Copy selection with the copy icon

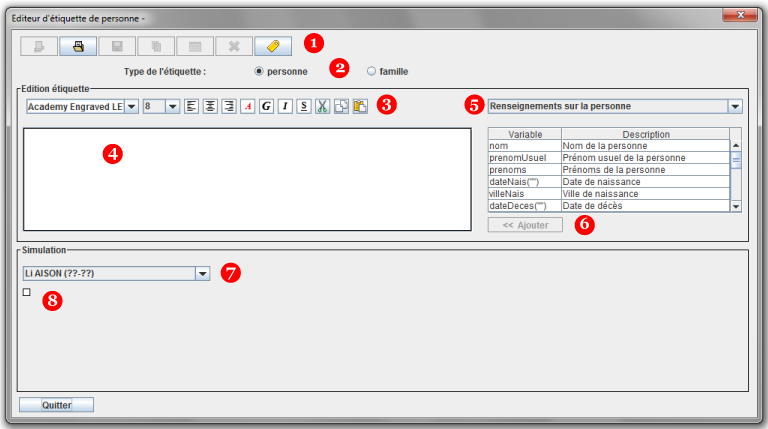pyautogui.click(x=341, y=106)
